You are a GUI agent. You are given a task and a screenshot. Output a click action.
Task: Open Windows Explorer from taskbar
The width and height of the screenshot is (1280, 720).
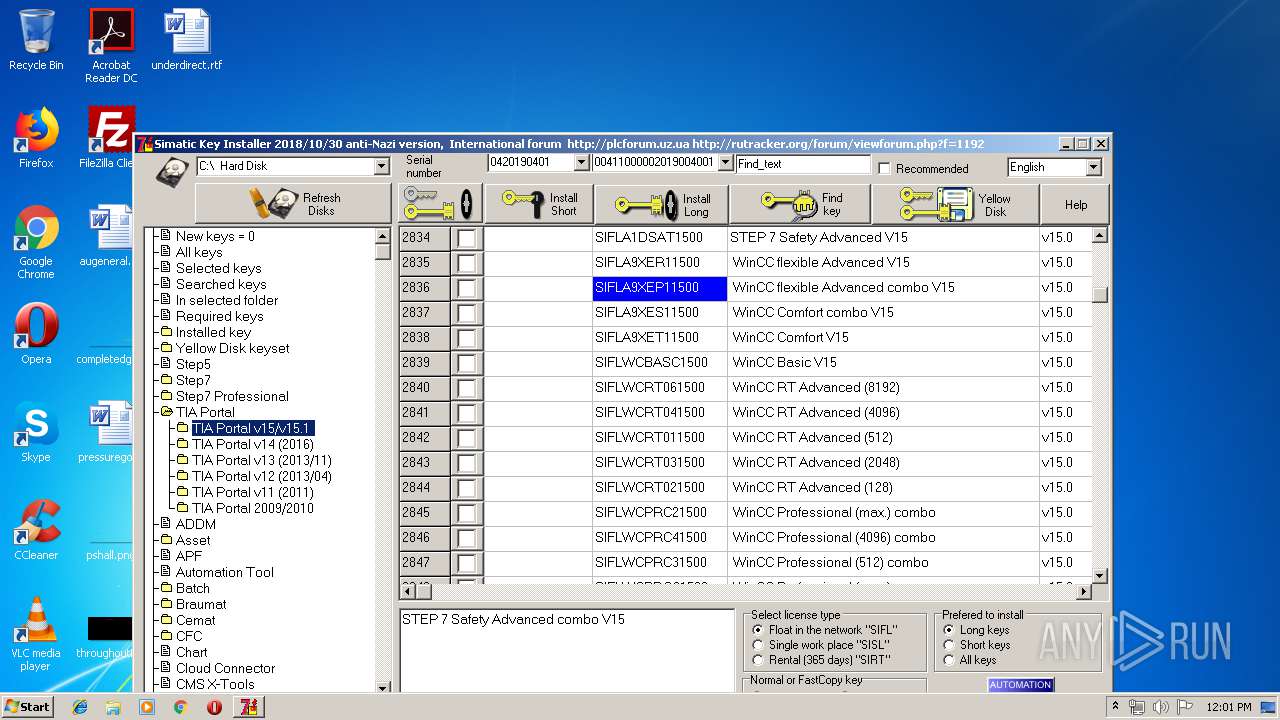point(113,707)
